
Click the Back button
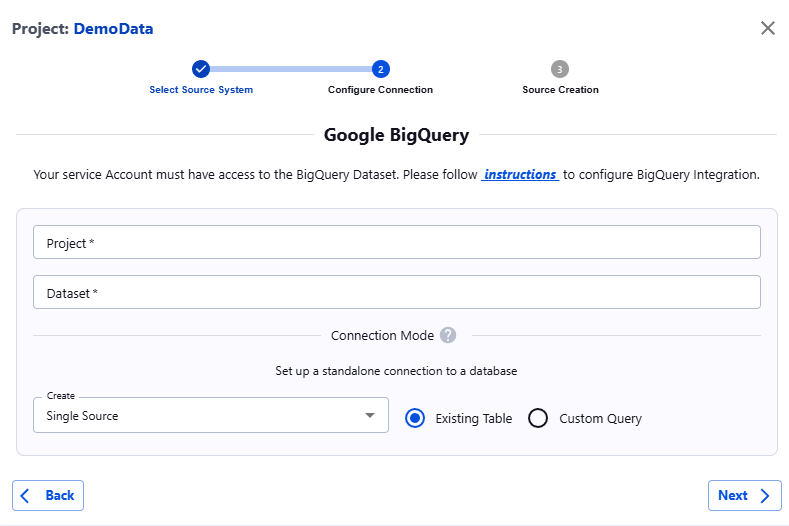pos(48,495)
